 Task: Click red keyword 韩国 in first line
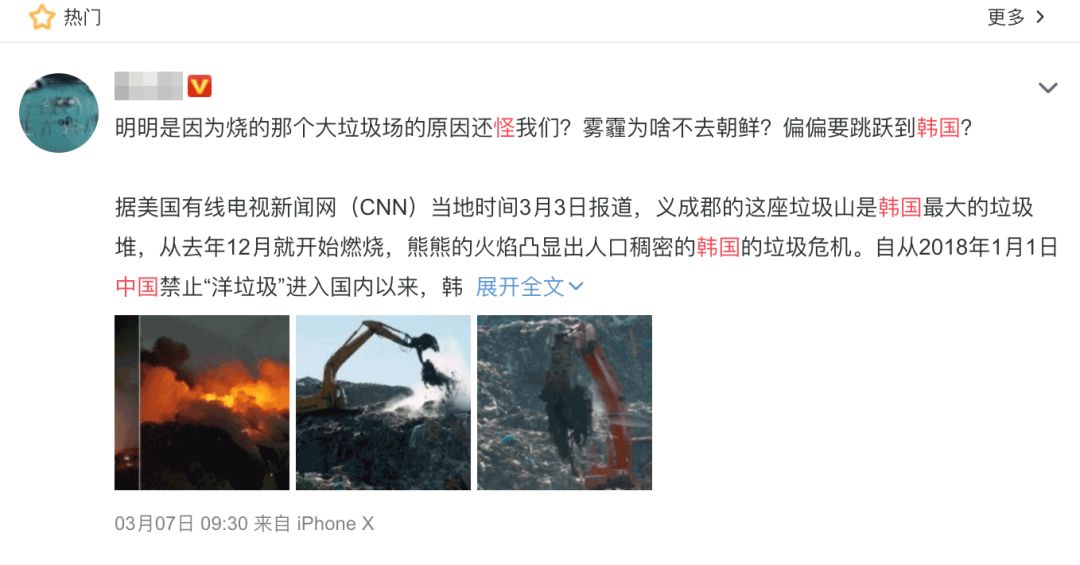938,127
